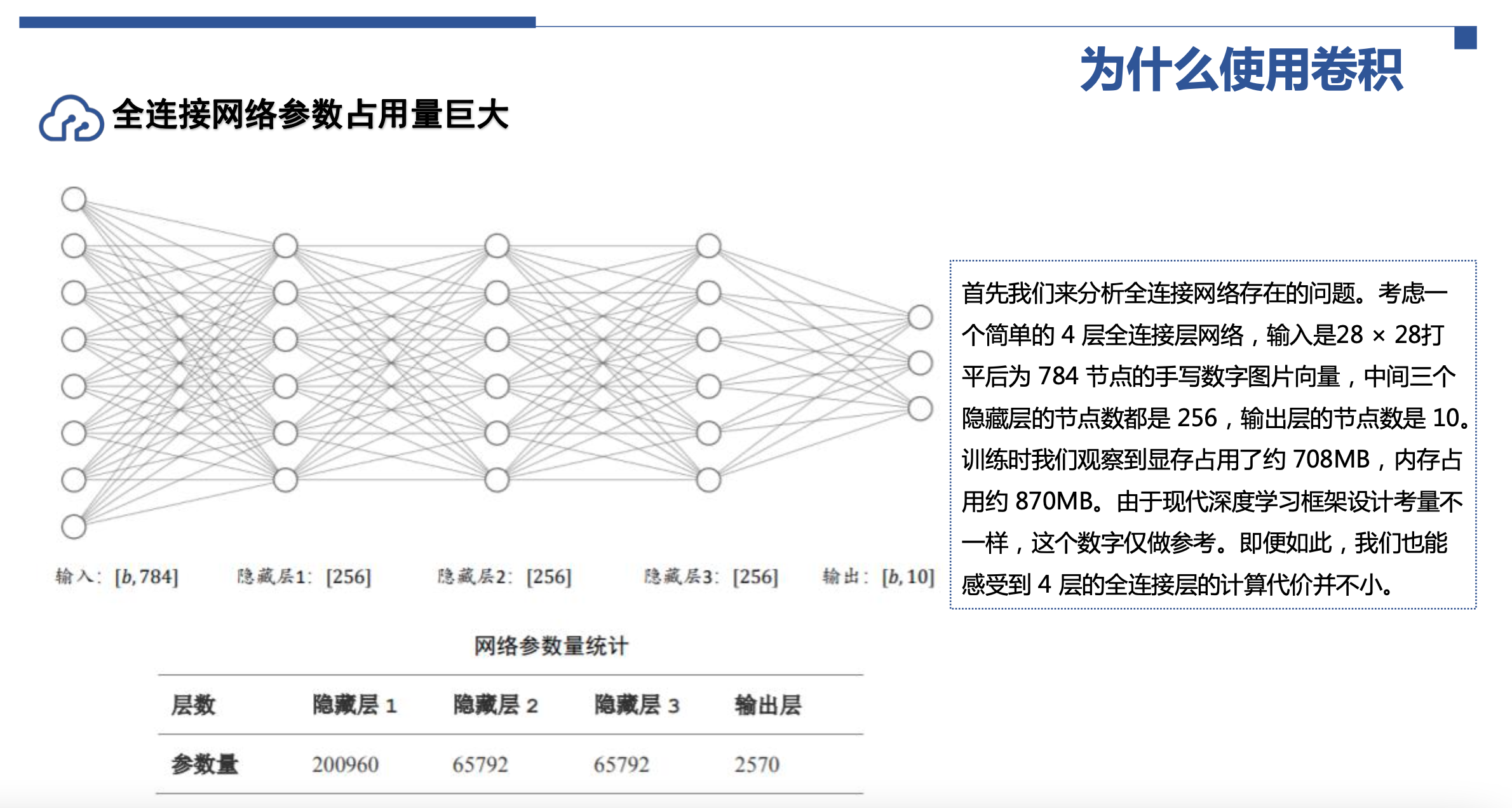1512x808 pixels.
Task: Click the cloud icon beside the heading
Action: point(71,118)
